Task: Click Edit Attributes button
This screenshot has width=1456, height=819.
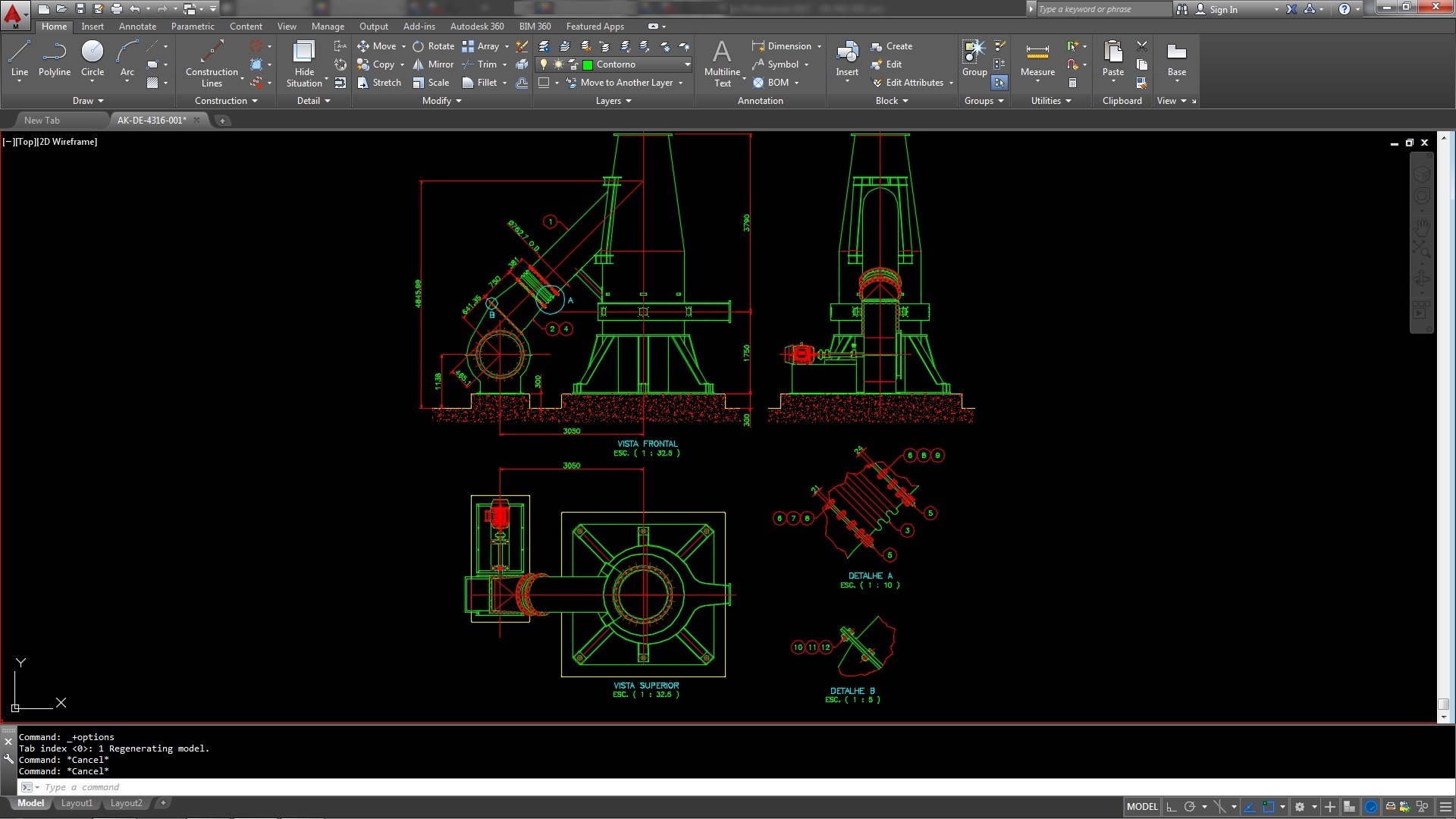Action: [914, 83]
